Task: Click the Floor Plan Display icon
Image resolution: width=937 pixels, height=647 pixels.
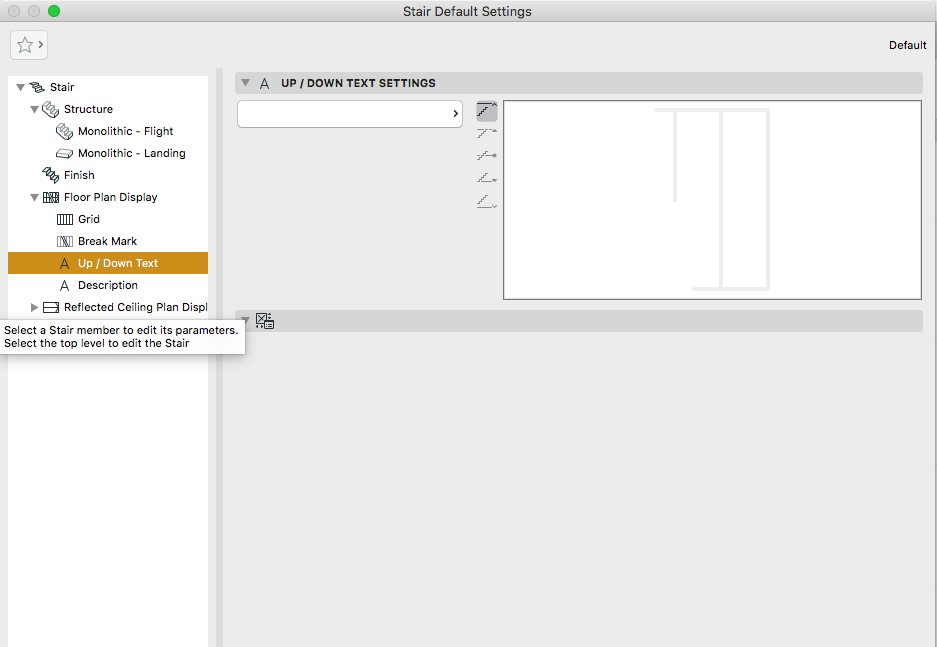Action: click(51, 197)
